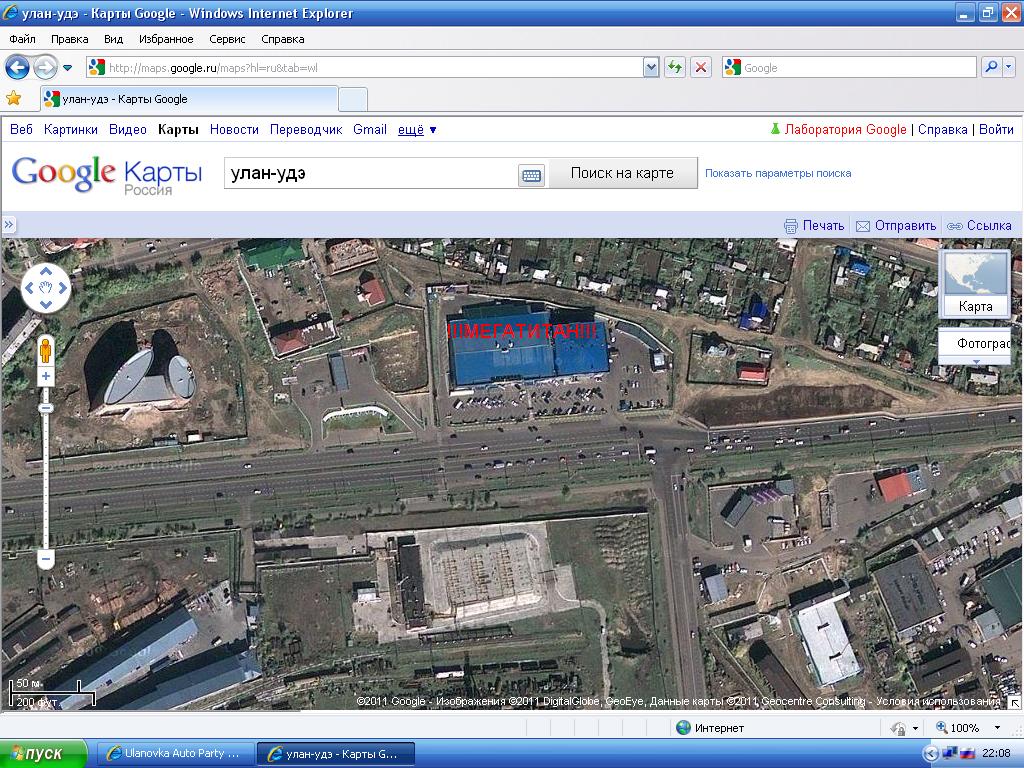Expand the side panel with double-arrow icon
This screenshot has width=1024, height=768.
(x=8, y=225)
